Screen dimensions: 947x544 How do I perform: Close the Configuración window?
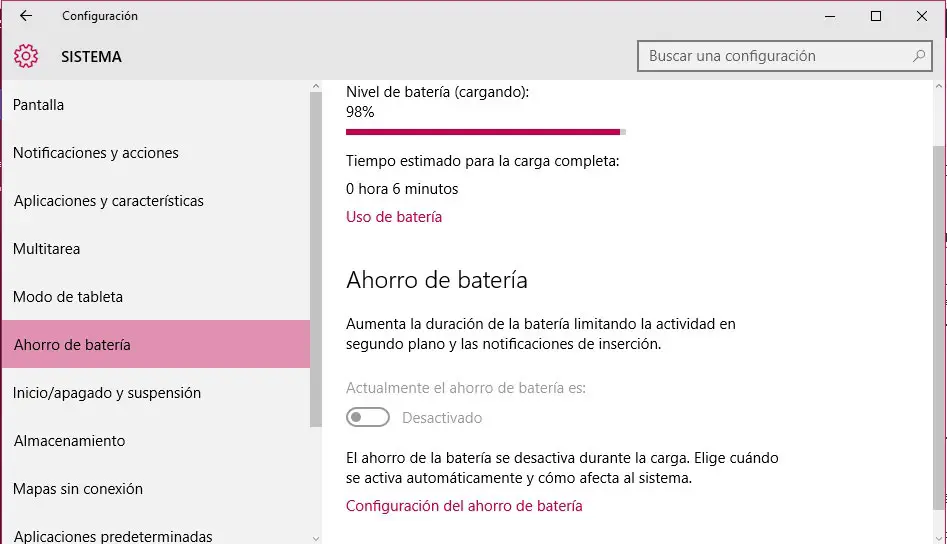pos(922,16)
